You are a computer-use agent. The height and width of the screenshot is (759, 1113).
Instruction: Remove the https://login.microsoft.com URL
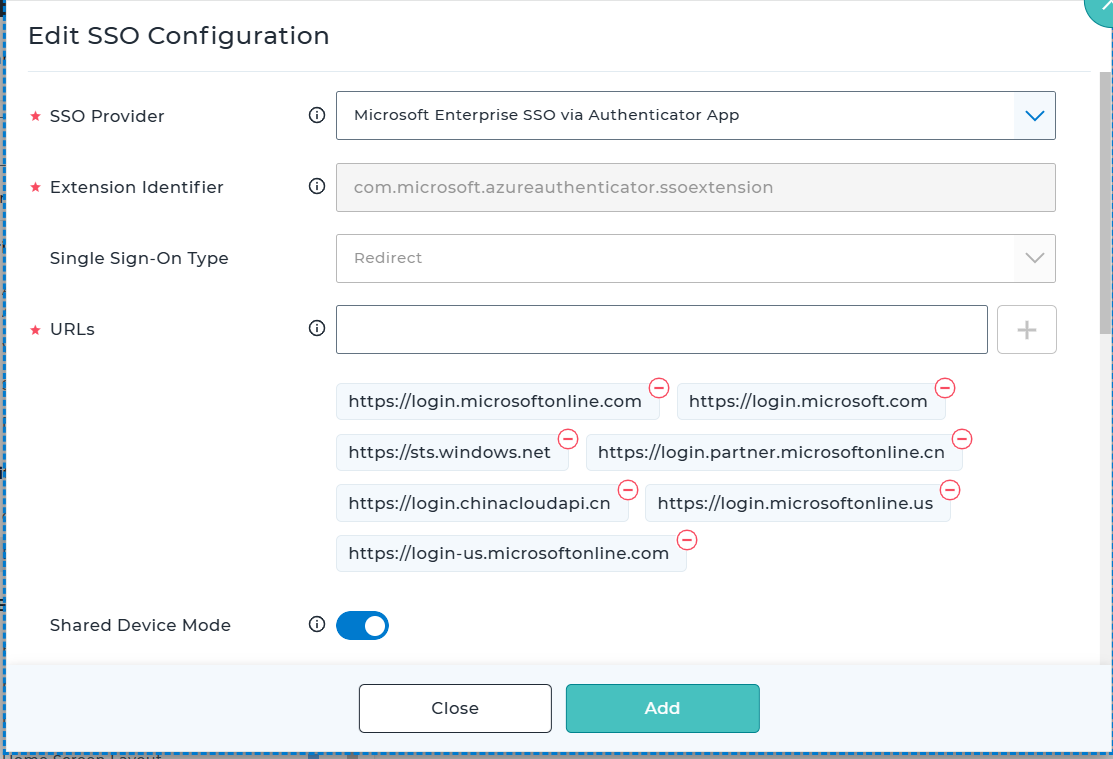pyautogui.click(x=945, y=388)
